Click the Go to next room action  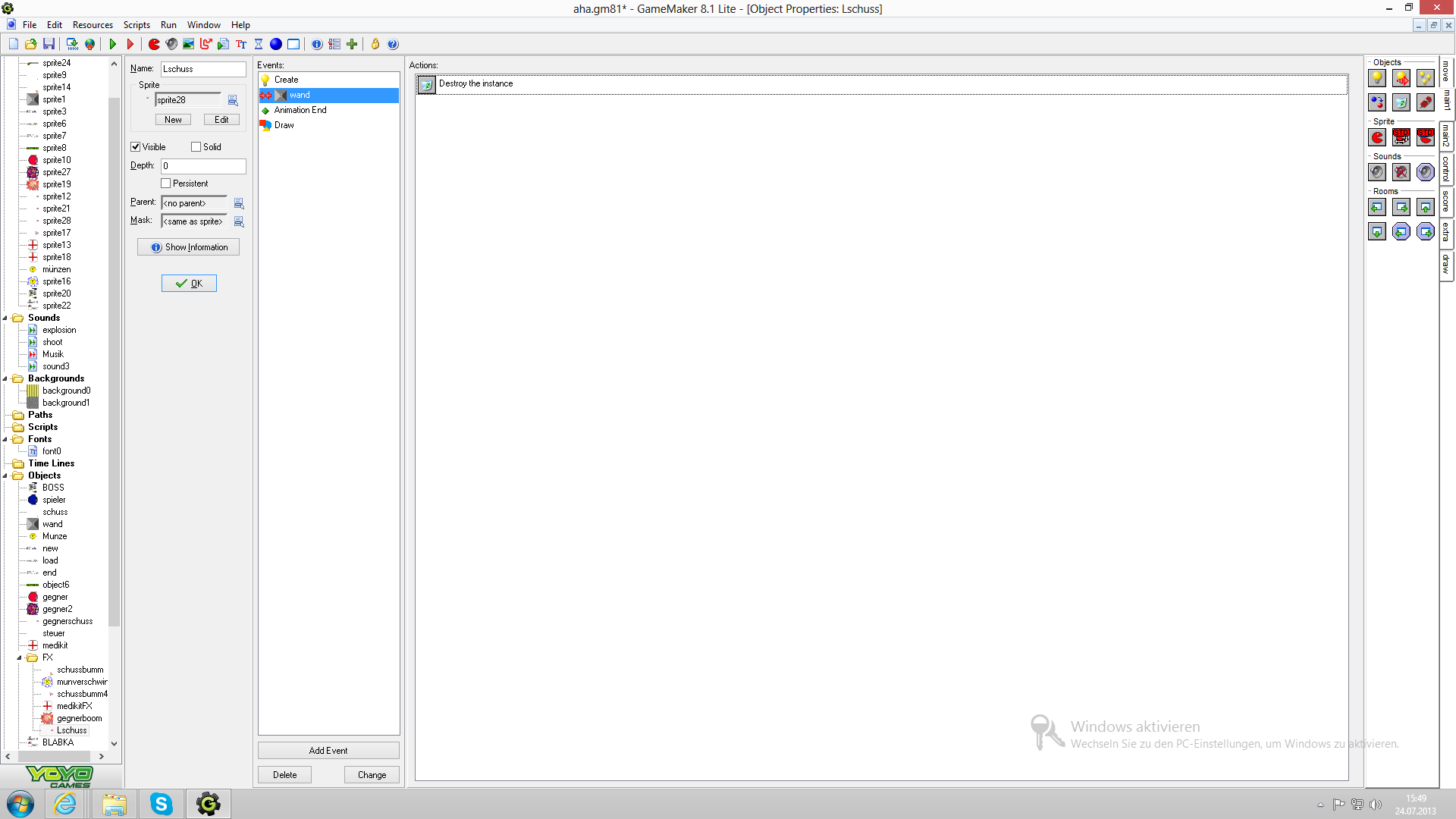[x=1401, y=207]
